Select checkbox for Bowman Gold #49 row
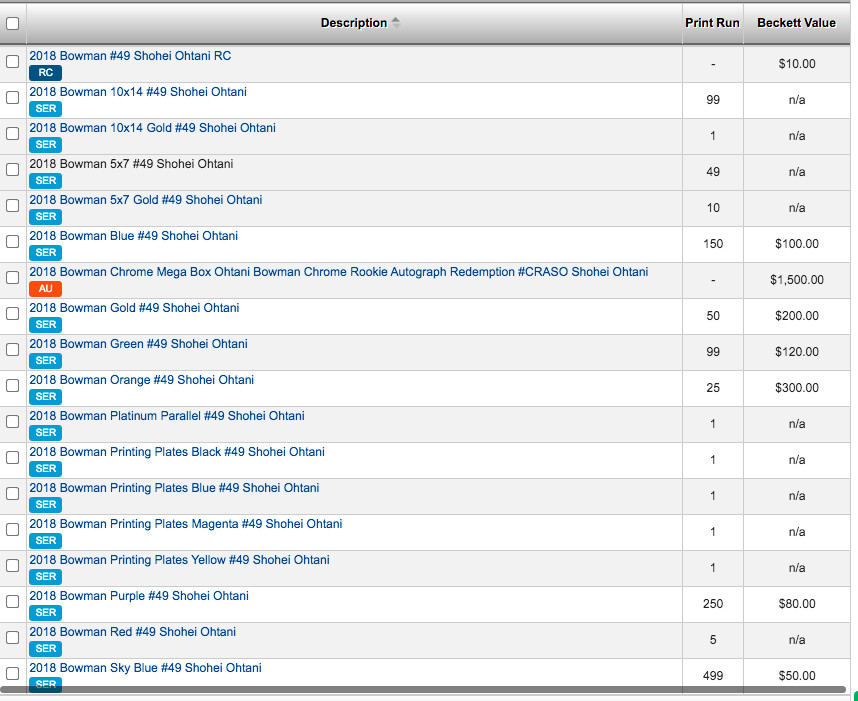Screen dimensions: 858x701 coord(12,314)
